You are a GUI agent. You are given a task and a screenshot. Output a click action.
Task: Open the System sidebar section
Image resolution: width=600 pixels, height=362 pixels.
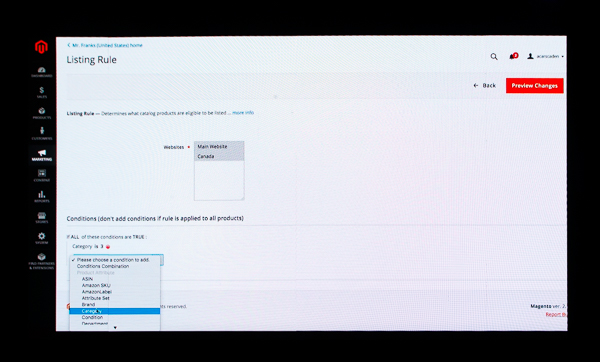[x=42, y=238]
